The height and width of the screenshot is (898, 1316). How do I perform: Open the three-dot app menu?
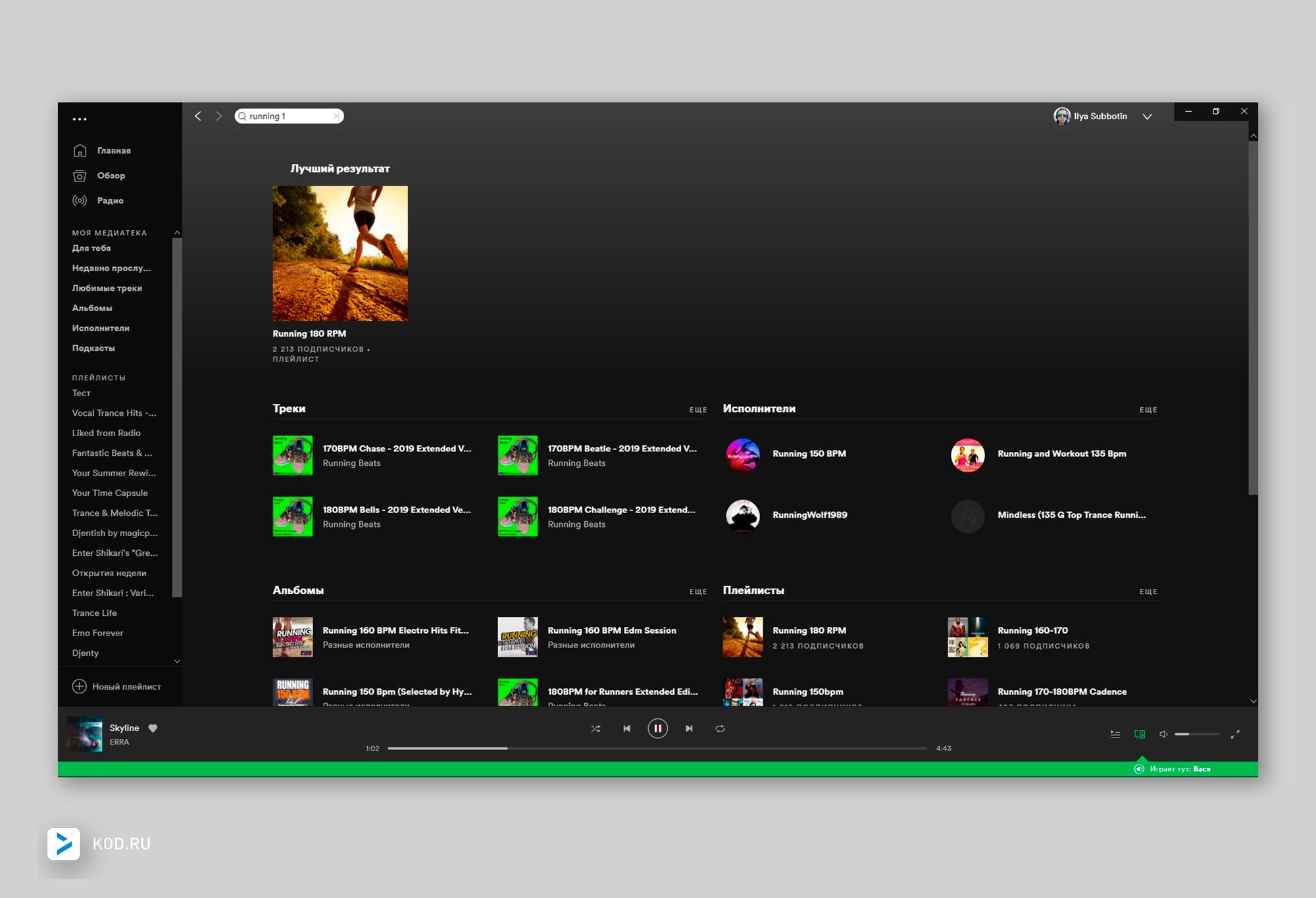tap(80, 119)
